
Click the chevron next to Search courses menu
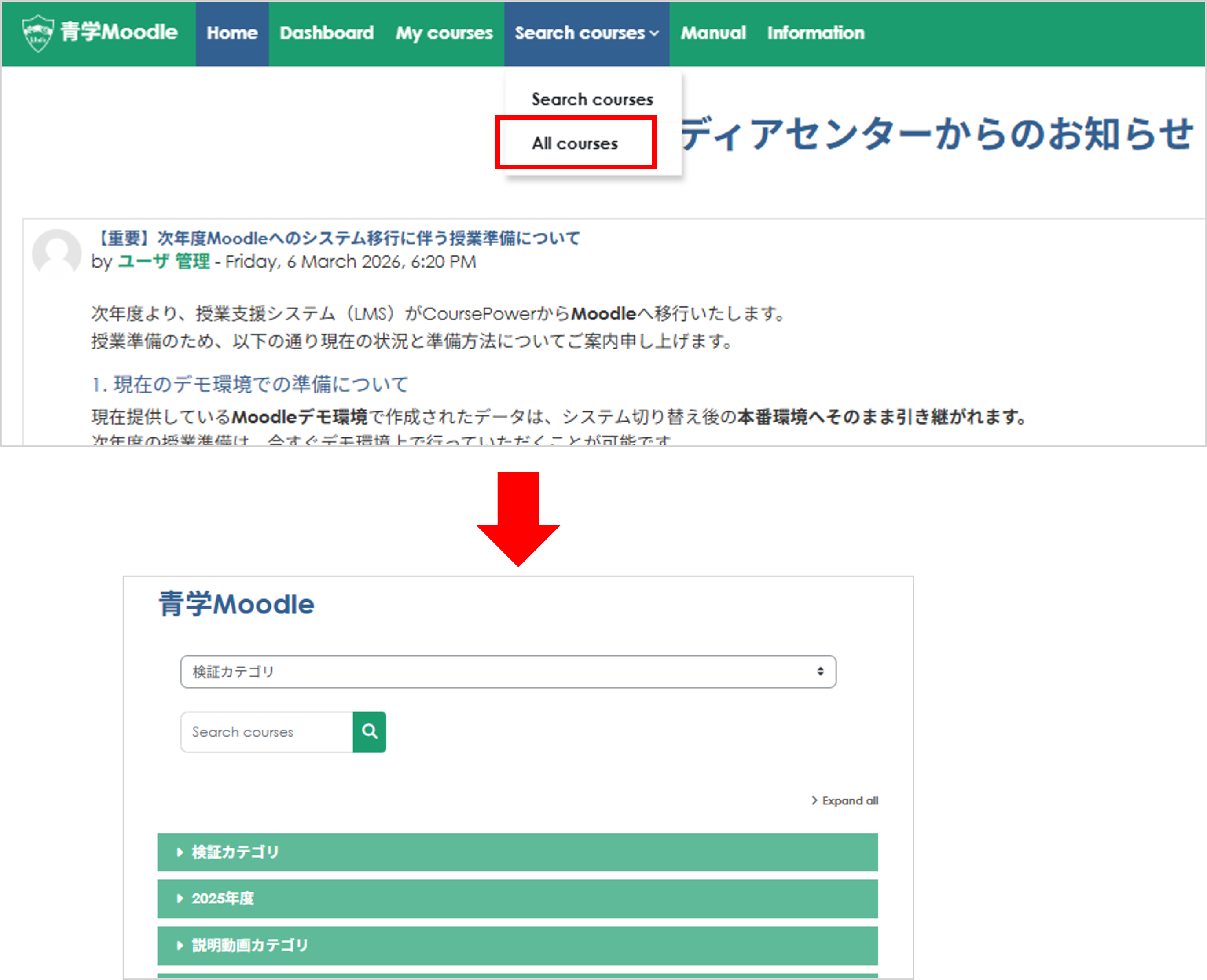click(x=654, y=33)
